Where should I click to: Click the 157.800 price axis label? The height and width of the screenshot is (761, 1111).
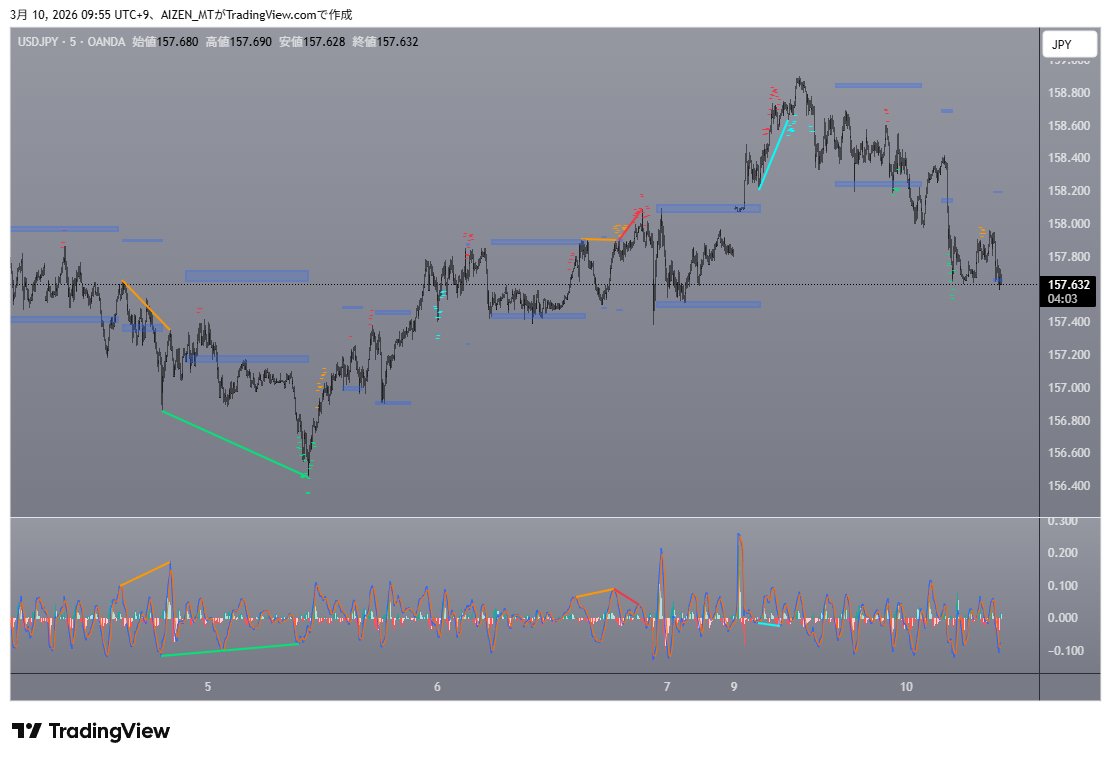coord(1068,257)
